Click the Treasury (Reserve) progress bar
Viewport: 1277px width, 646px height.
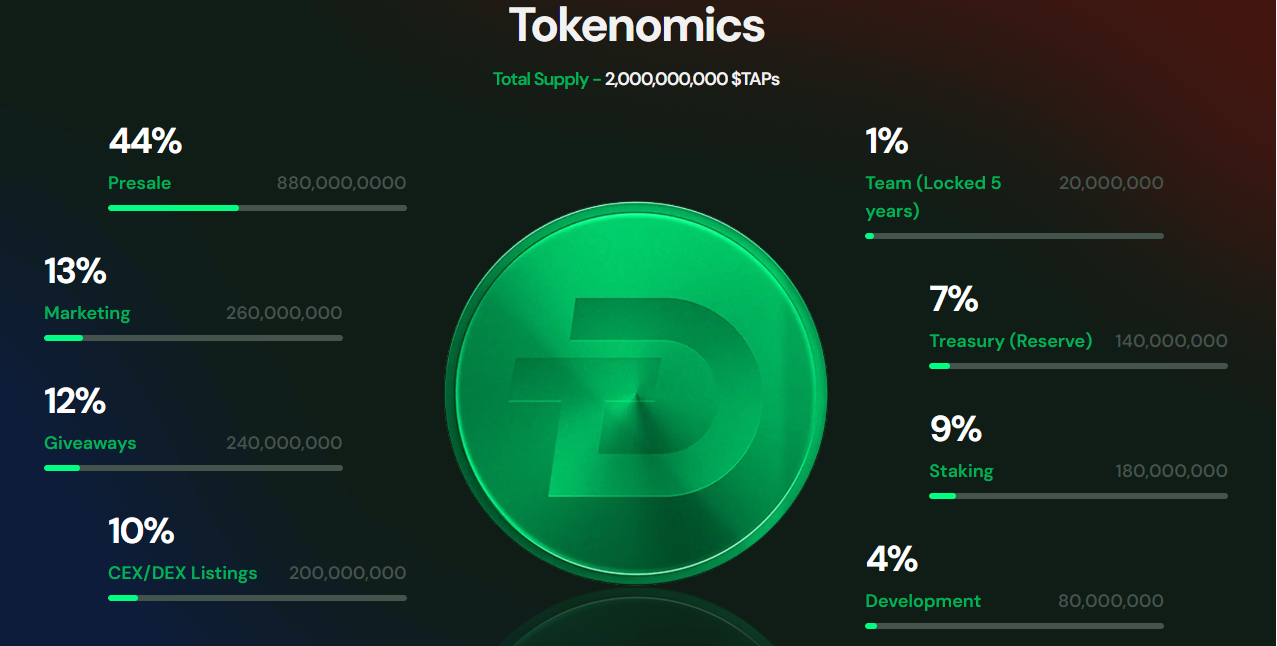click(x=1078, y=366)
